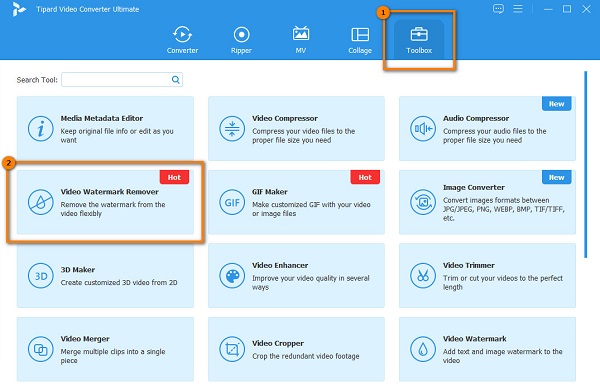Click the Video Compressor icon

tap(232, 129)
